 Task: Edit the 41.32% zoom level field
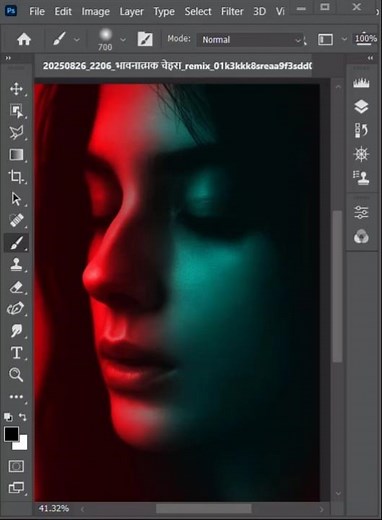click(x=54, y=509)
